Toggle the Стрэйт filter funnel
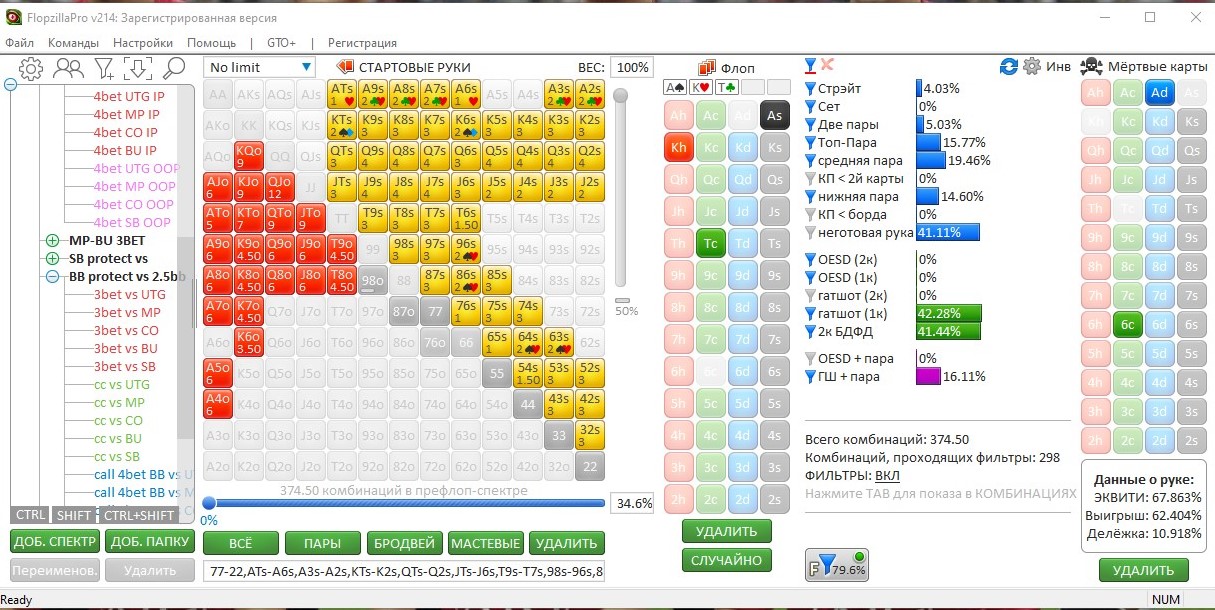Viewport: 1215px width, 610px height. 811,89
